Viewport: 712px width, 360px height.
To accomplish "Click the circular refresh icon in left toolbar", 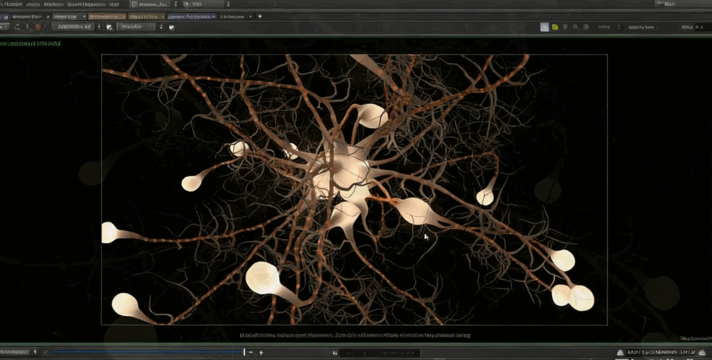I will pos(17,27).
